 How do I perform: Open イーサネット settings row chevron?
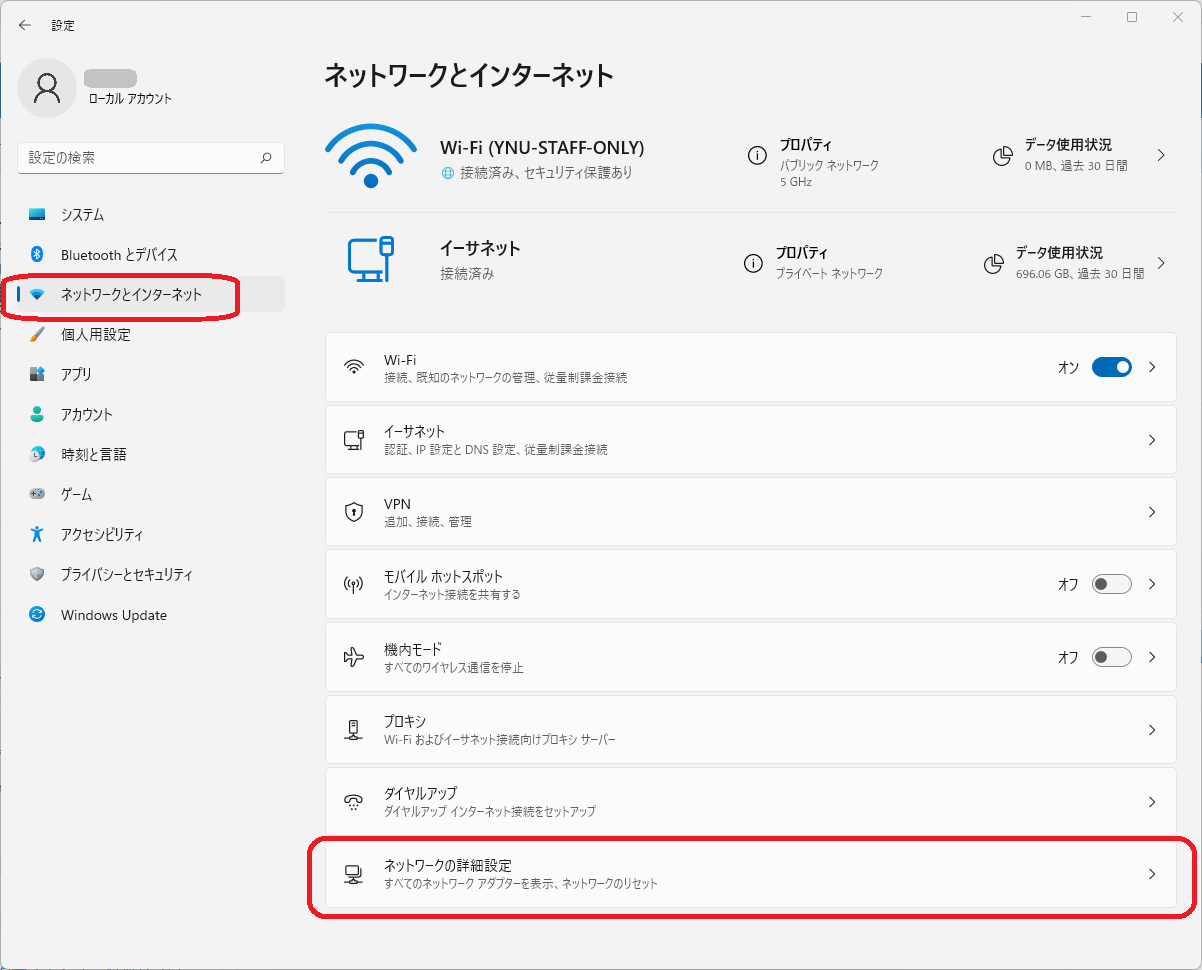pyautogui.click(x=1152, y=440)
